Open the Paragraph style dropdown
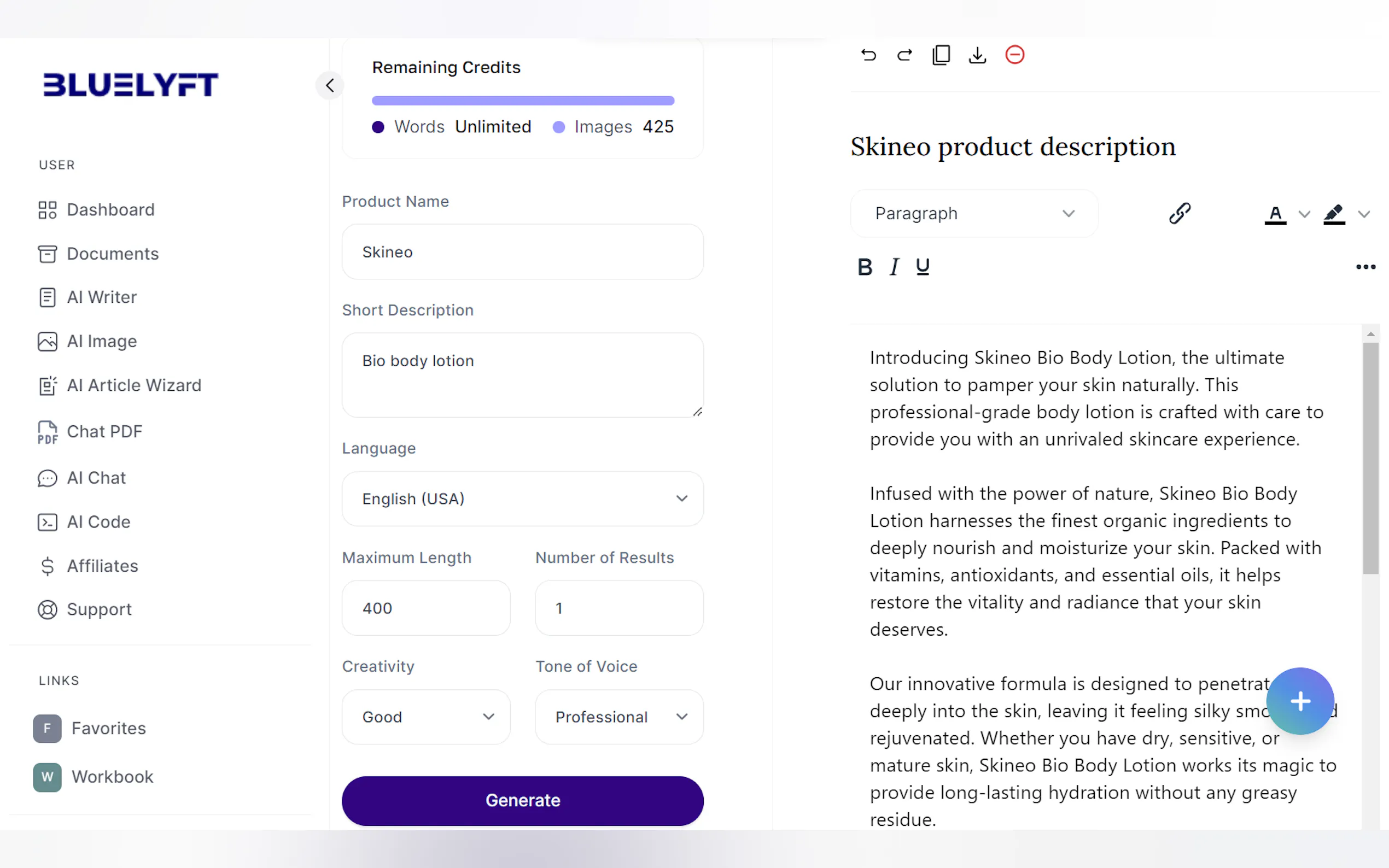 tap(974, 214)
